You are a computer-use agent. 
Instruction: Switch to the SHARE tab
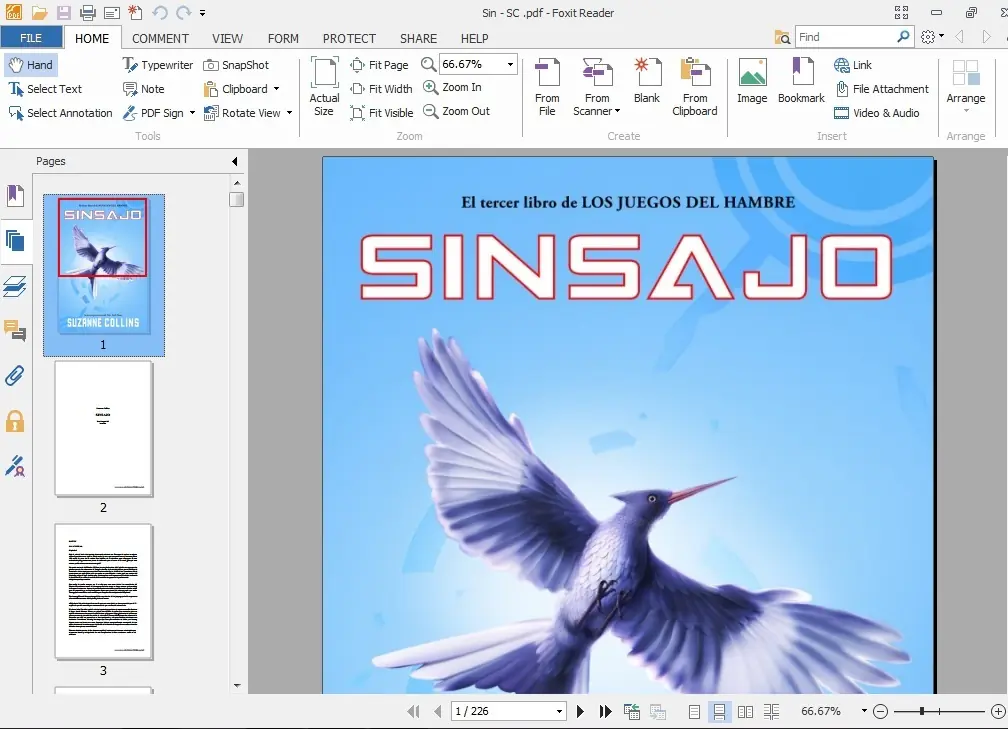418,39
